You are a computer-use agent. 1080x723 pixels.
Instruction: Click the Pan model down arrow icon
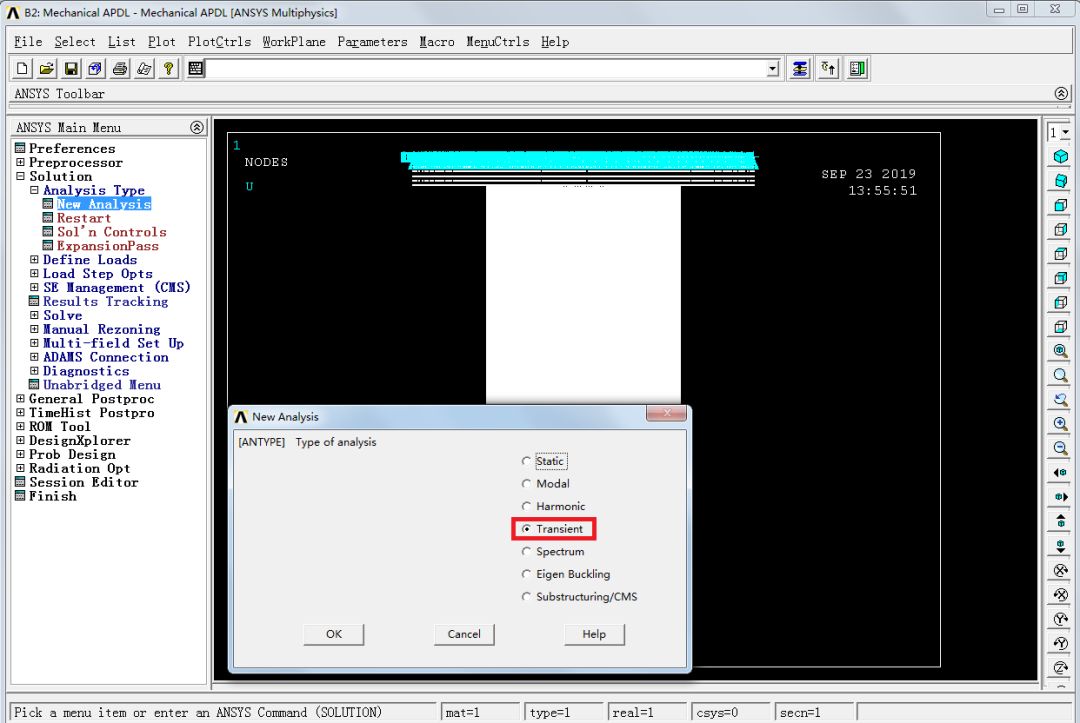pyautogui.click(x=1061, y=545)
